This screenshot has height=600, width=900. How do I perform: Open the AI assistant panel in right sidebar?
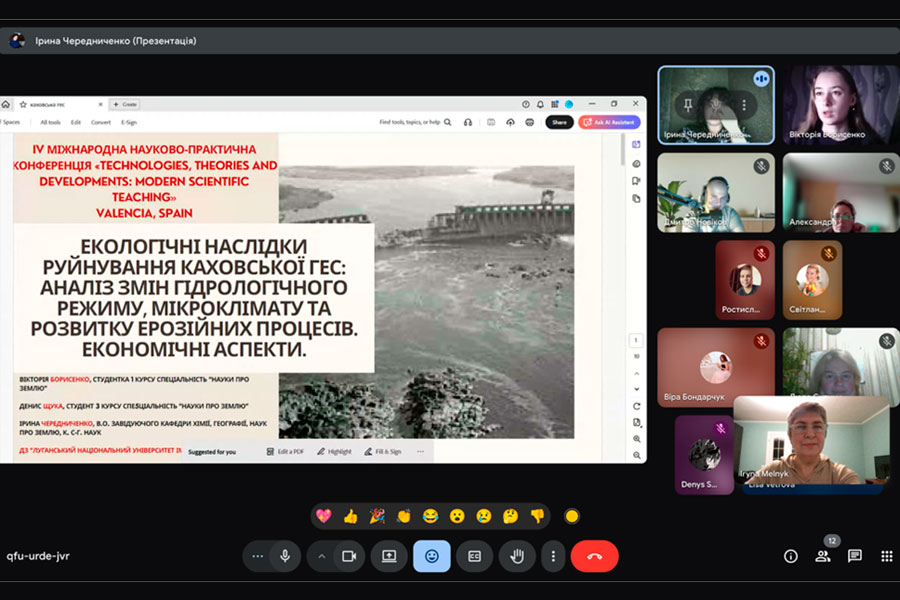point(636,145)
